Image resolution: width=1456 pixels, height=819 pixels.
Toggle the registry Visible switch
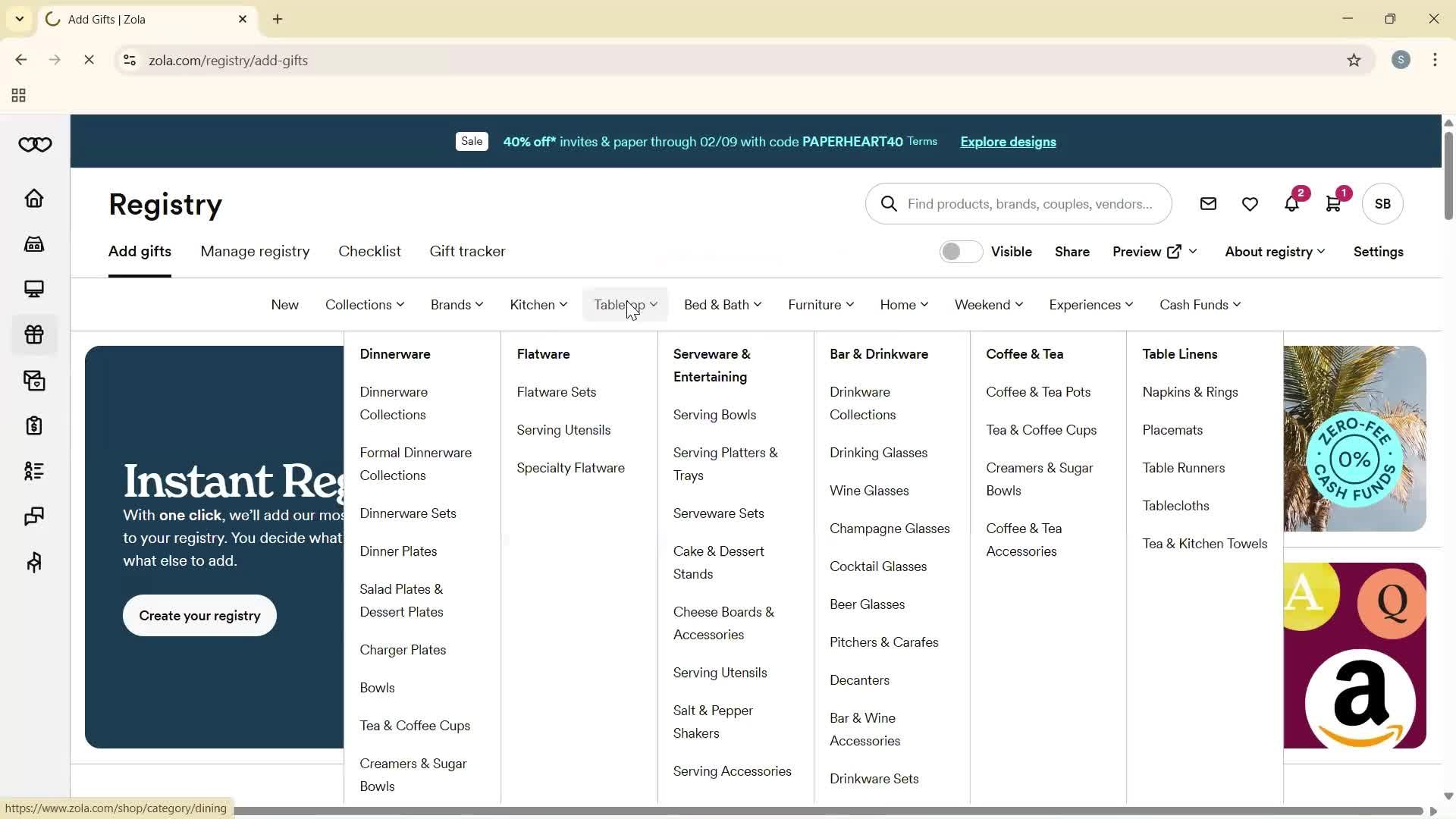coord(960,251)
